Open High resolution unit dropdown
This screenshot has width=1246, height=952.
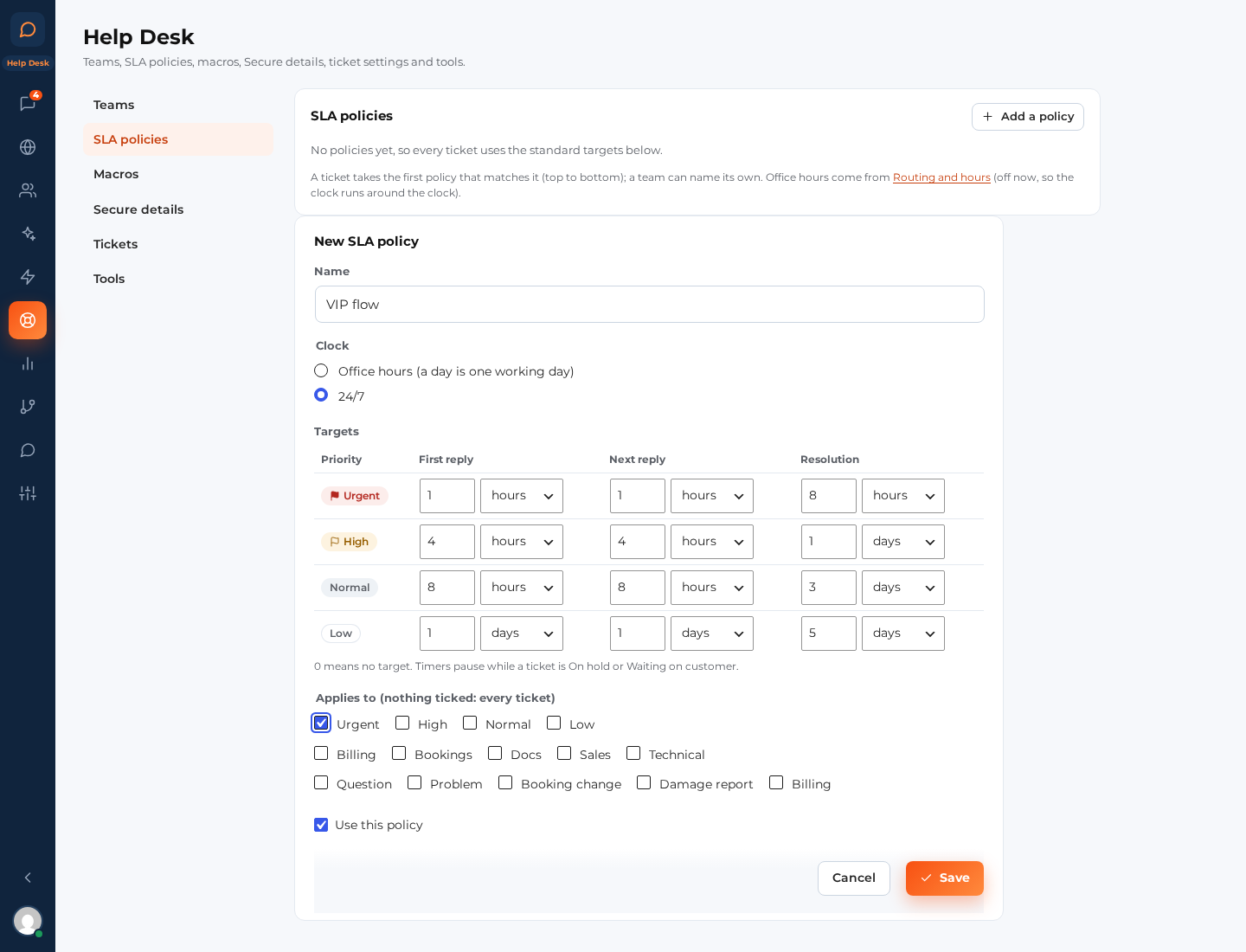click(x=903, y=542)
